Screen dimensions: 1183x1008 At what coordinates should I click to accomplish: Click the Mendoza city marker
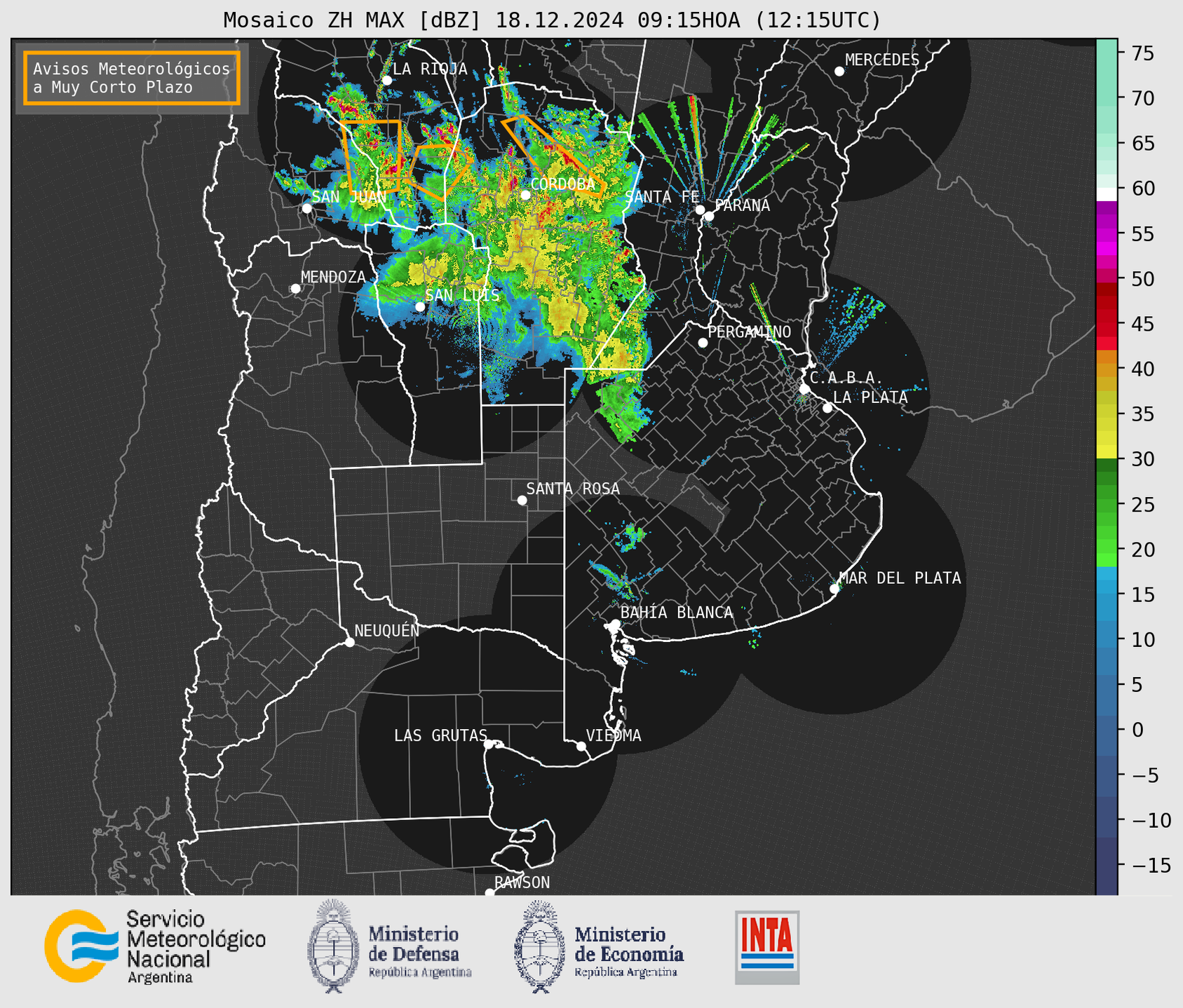(296, 288)
